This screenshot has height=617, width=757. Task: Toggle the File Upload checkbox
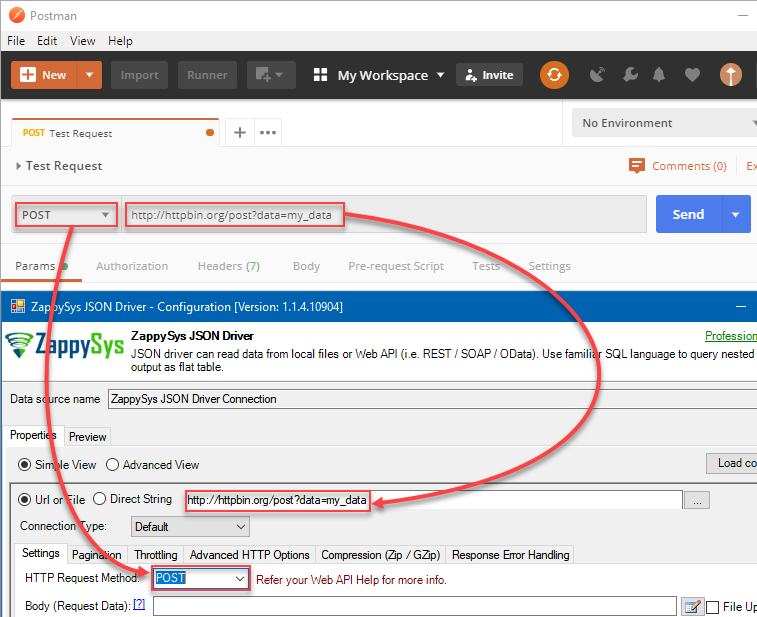[x=713, y=607]
